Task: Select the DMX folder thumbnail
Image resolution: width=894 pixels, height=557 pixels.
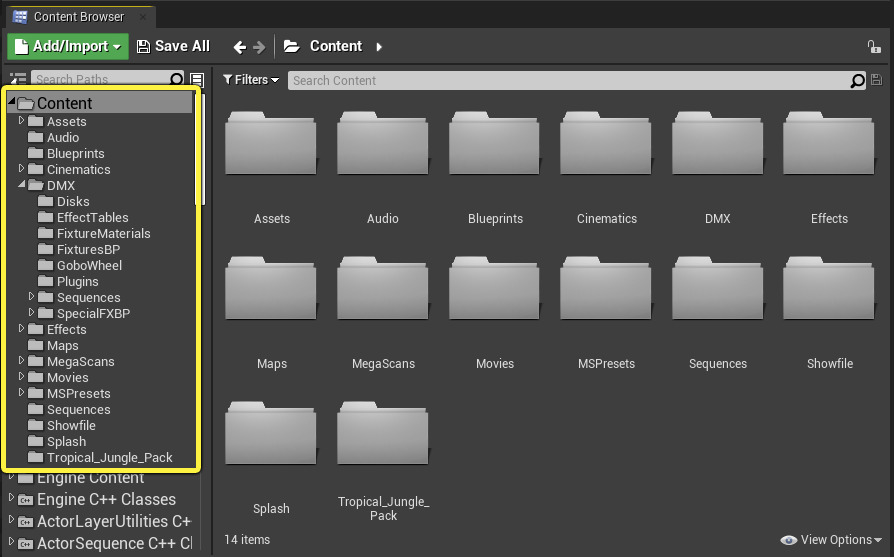Action: (x=717, y=144)
